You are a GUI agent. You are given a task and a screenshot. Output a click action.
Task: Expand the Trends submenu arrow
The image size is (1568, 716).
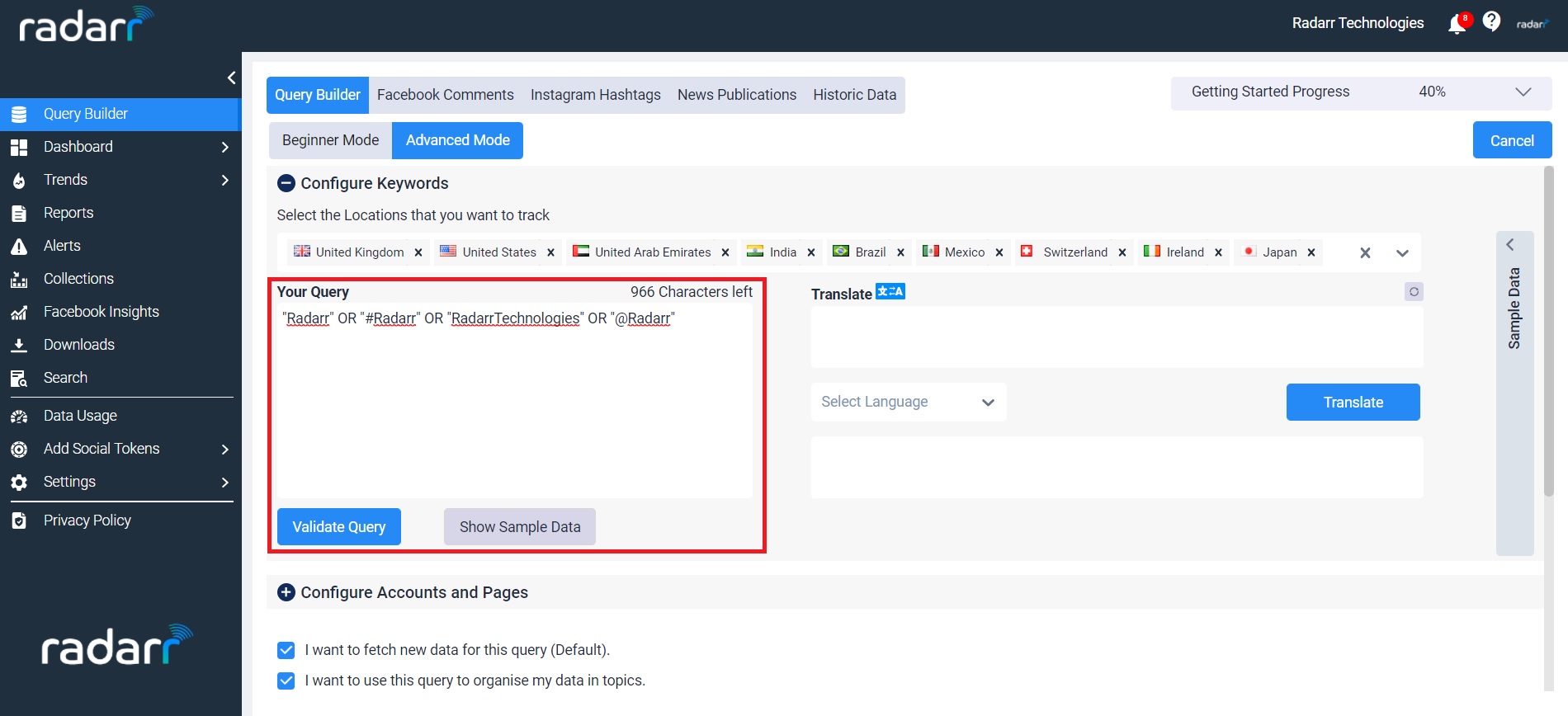(x=225, y=180)
